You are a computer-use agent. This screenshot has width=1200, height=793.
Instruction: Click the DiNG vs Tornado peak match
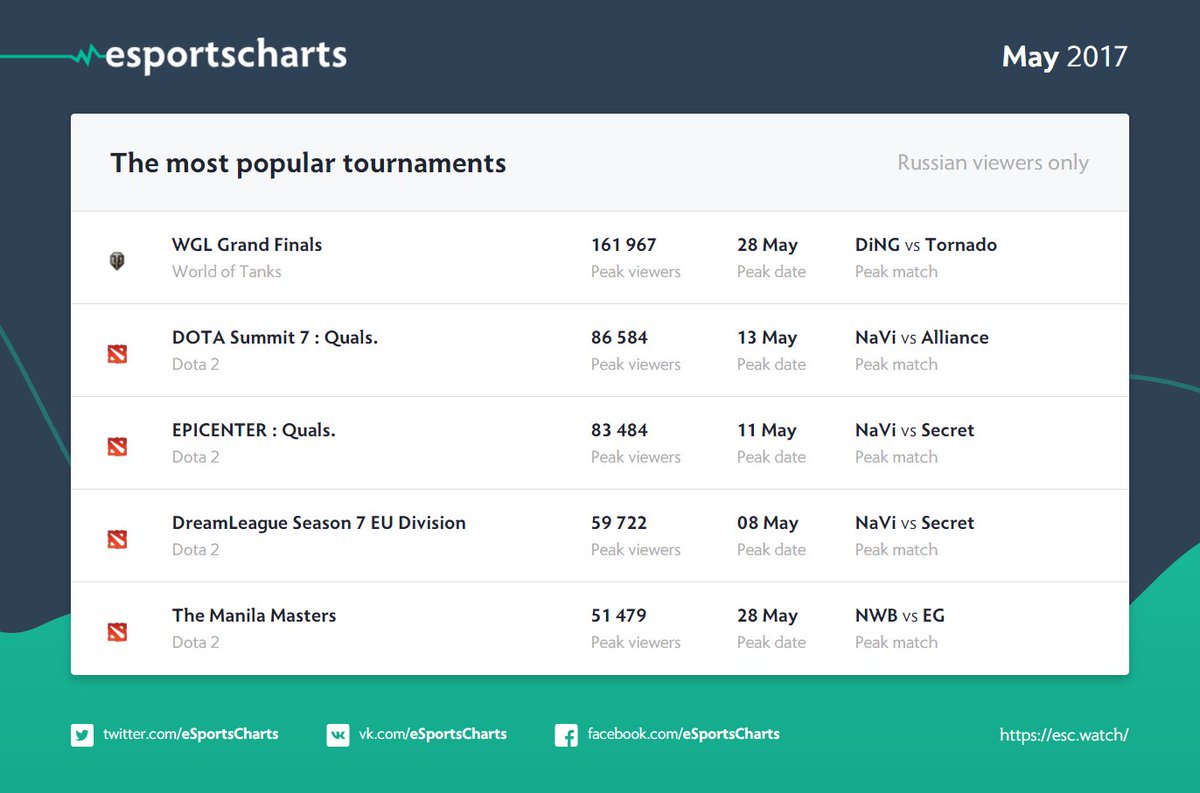926,245
